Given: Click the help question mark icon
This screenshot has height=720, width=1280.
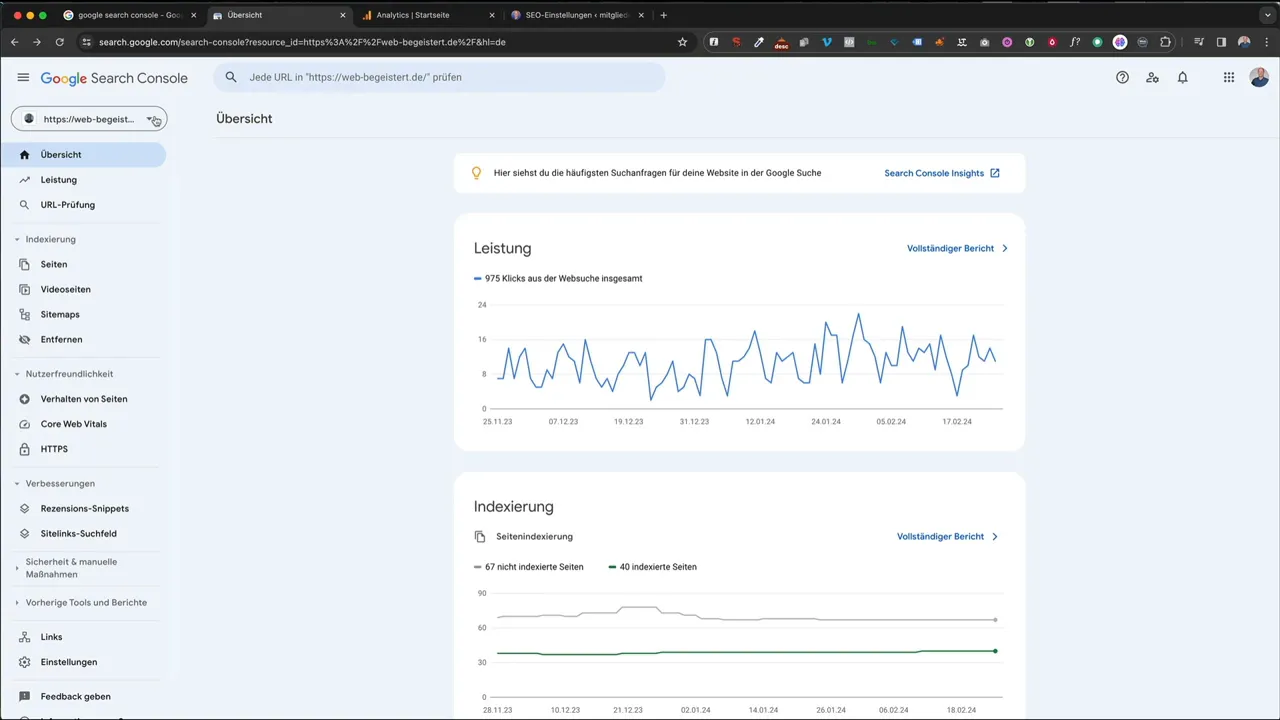Looking at the screenshot, I should 1122,77.
